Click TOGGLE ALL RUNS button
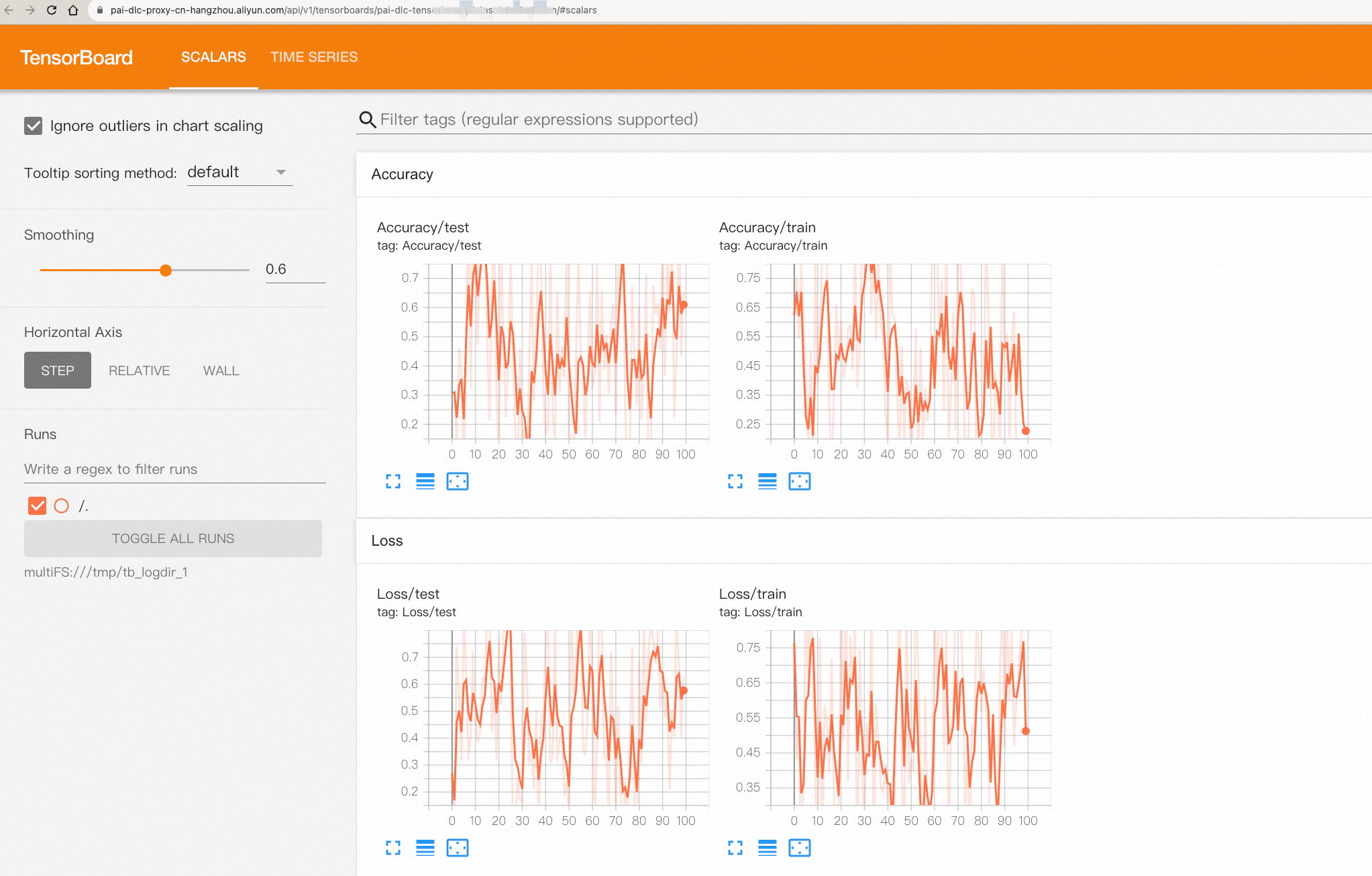 [x=173, y=538]
